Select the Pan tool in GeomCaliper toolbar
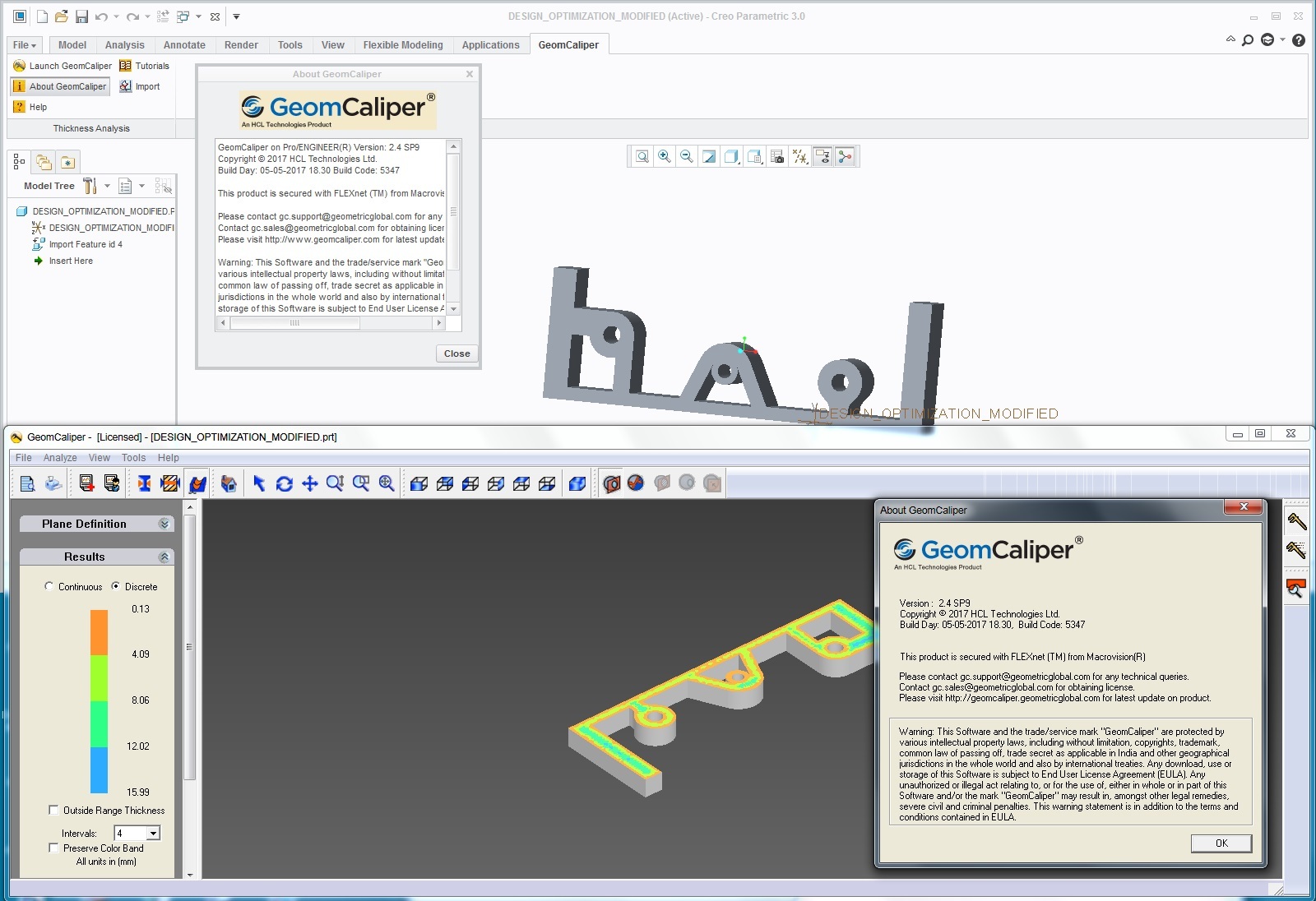This screenshot has width=1316, height=901. 309,483
